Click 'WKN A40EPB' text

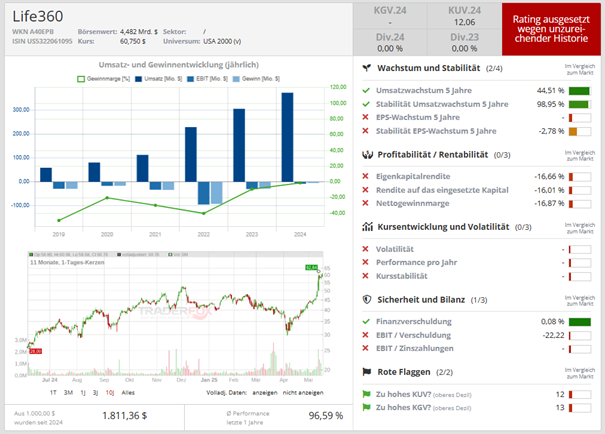coord(33,32)
